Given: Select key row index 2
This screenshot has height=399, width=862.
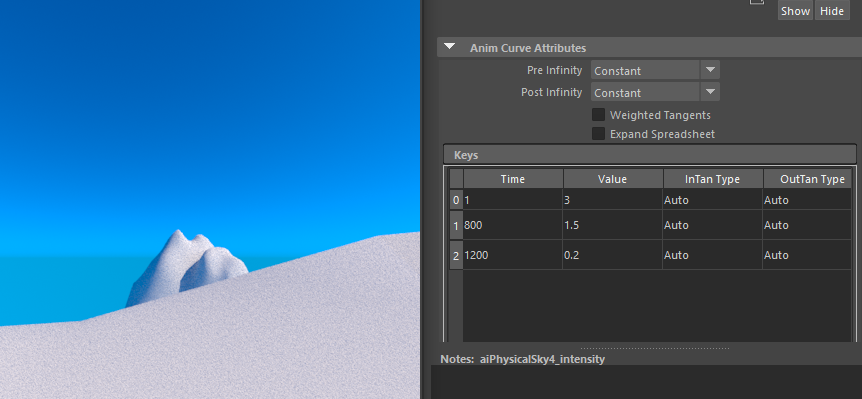Looking at the screenshot, I should (x=456, y=255).
